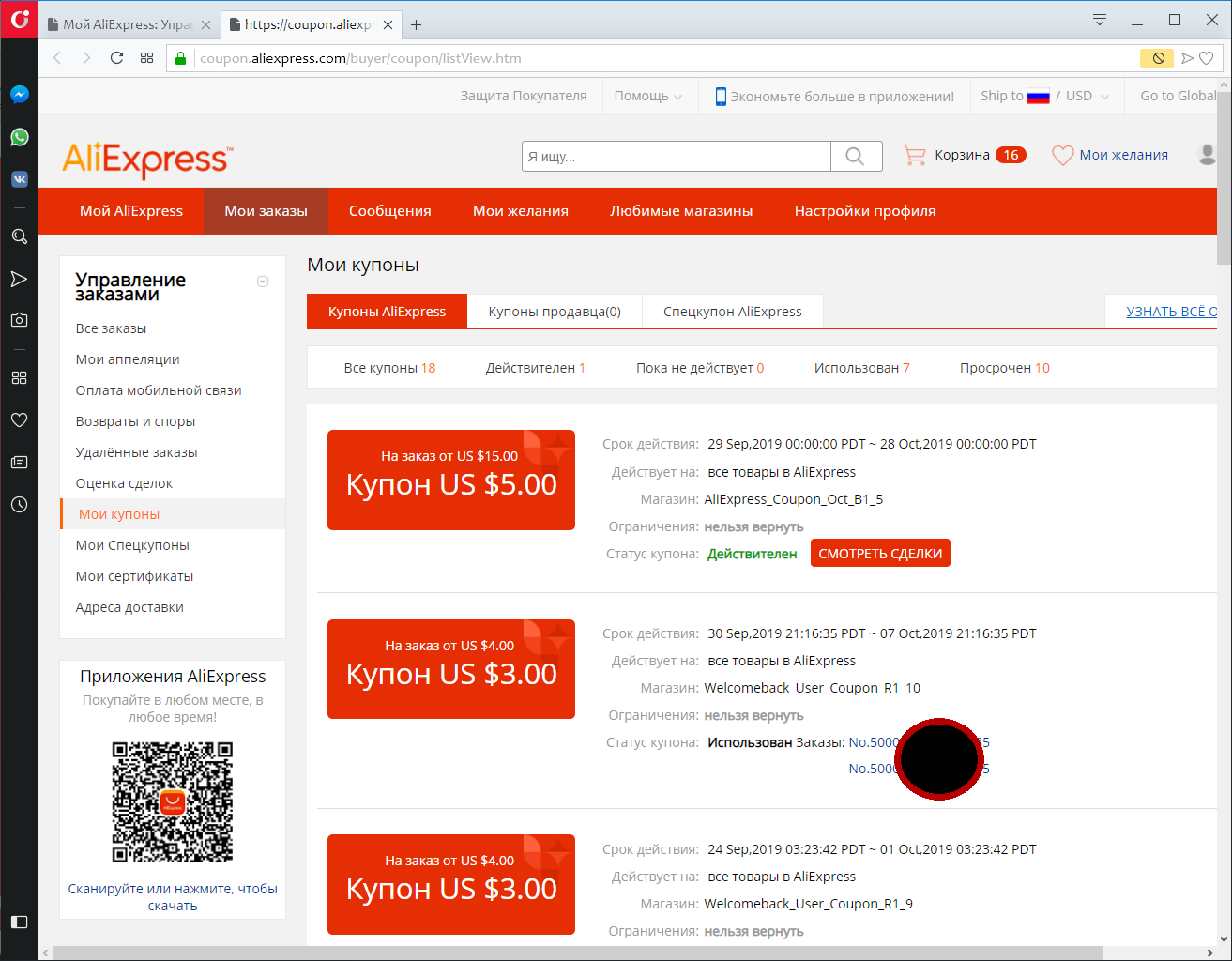Viewport: 1232px width, 961px height.
Task: Open Оценка сделок
Action: (x=124, y=483)
